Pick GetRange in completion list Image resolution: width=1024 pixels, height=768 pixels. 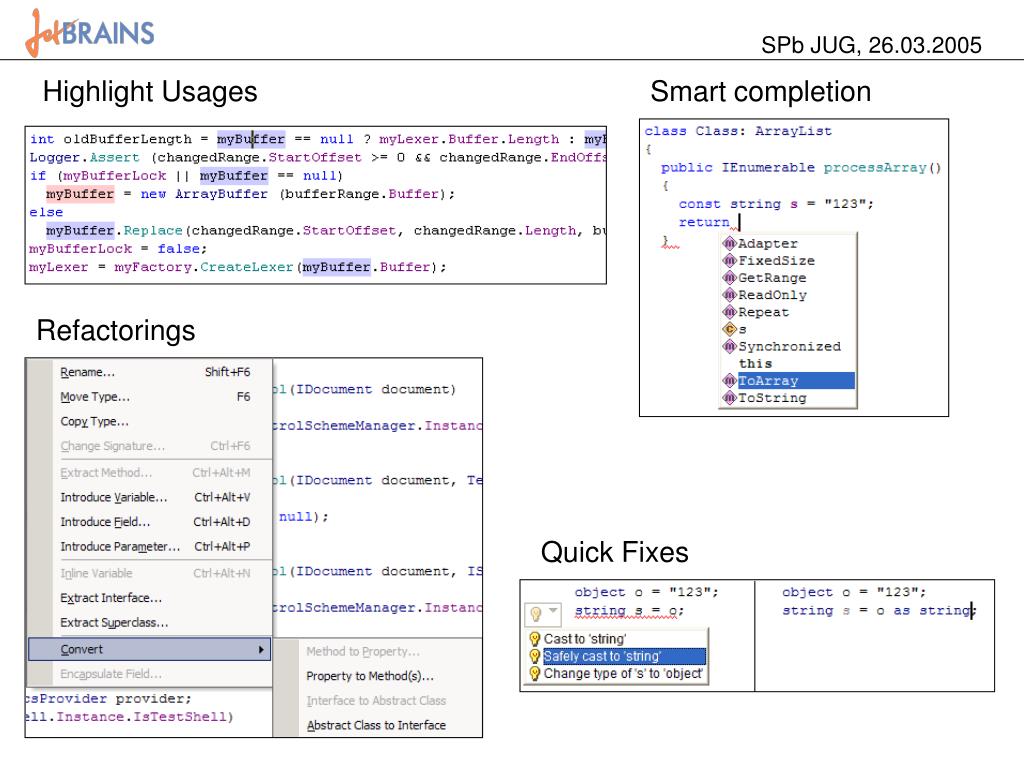click(x=788, y=278)
